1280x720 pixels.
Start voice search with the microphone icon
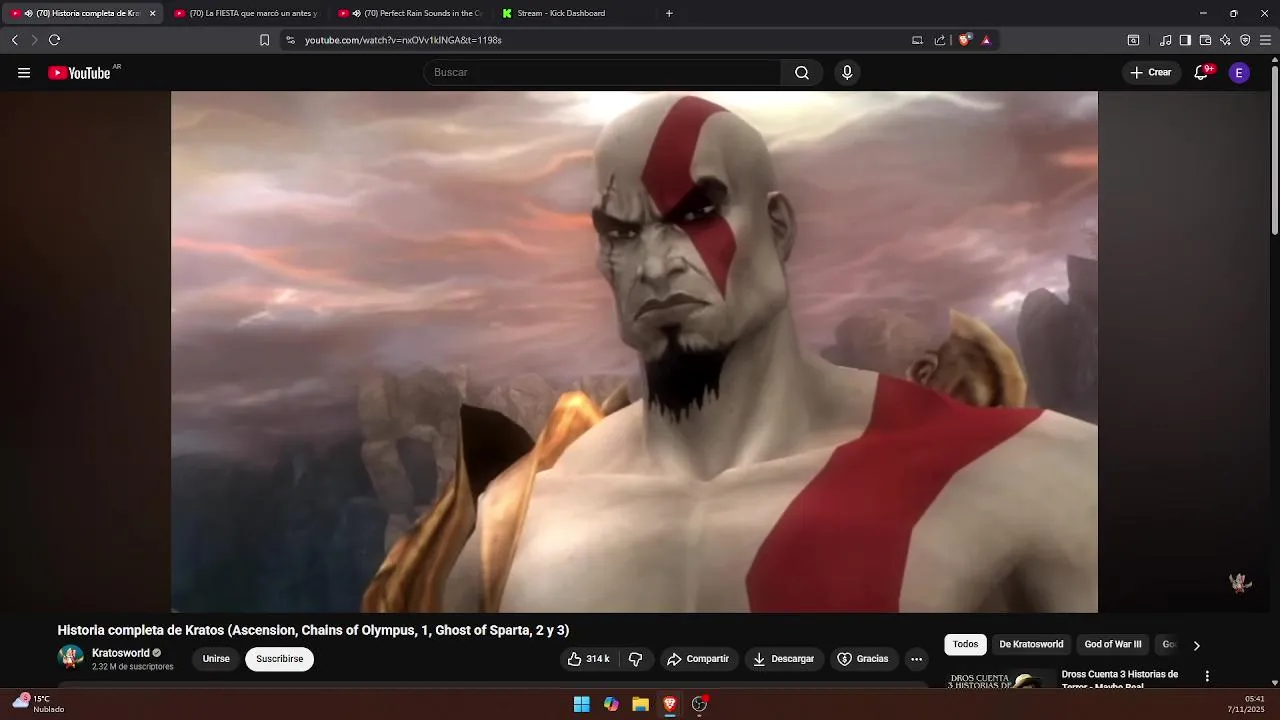847,73
